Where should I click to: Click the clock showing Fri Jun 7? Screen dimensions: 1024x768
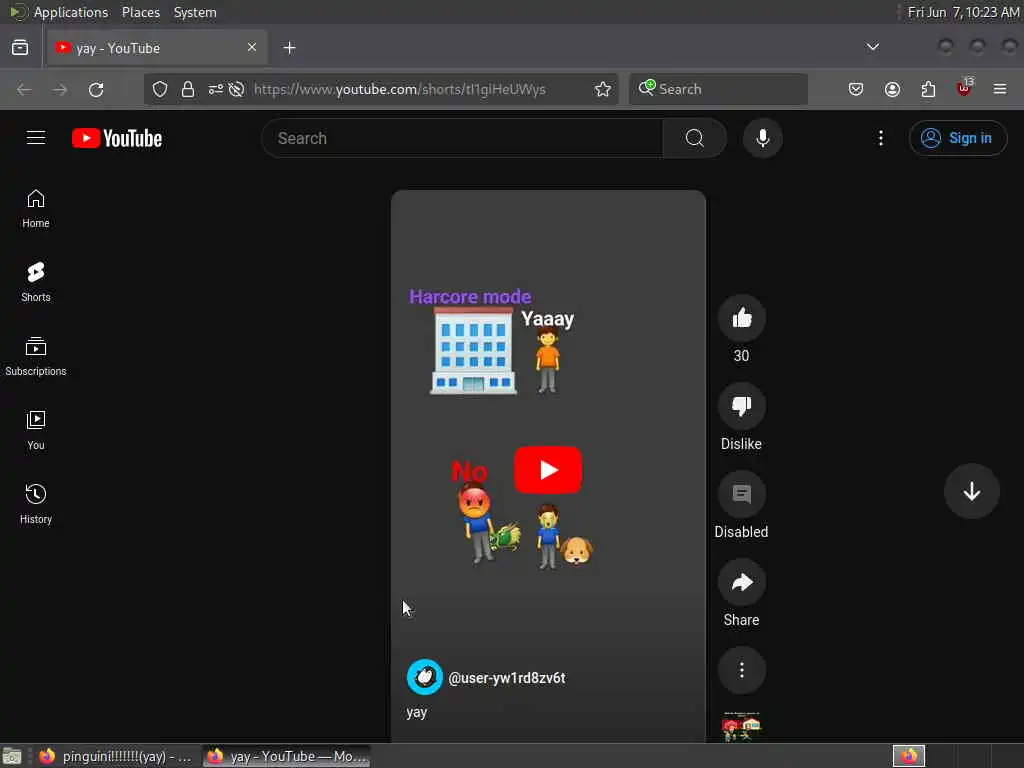click(963, 12)
